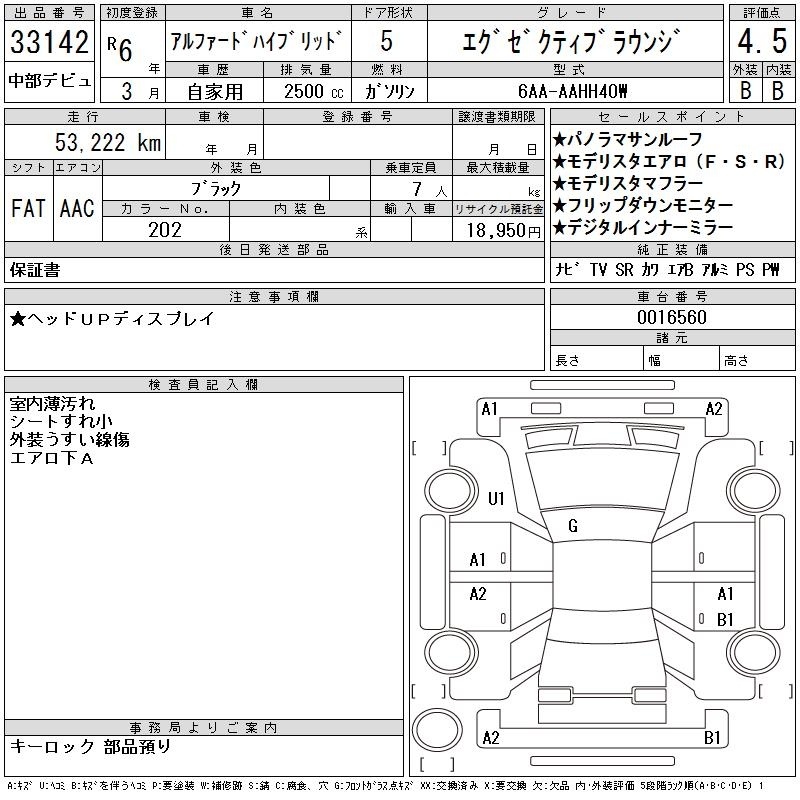The height and width of the screenshot is (800, 800).
Task: Click the color number 202
Action: (165, 230)
